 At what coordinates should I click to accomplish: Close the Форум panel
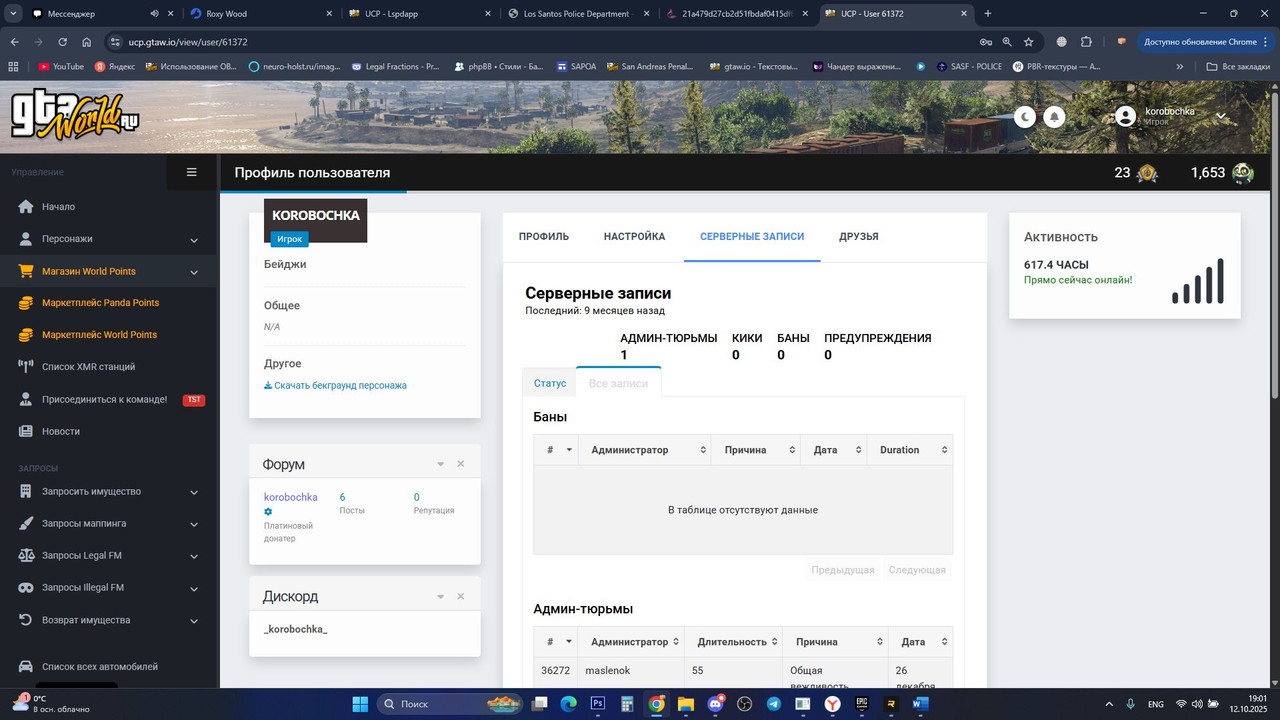point(461,464)
